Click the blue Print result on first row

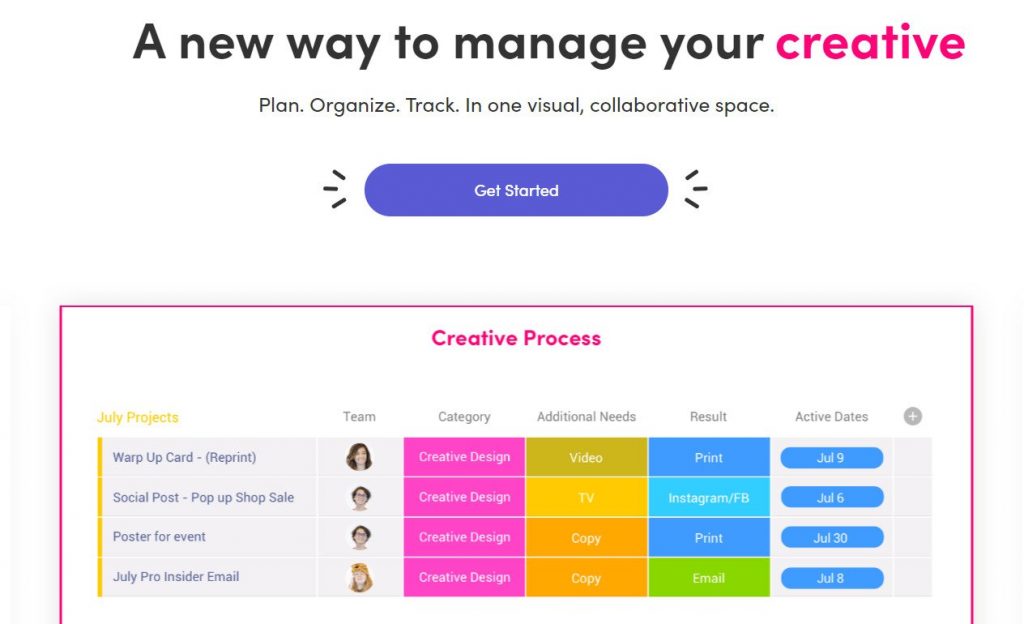[708, 457]
